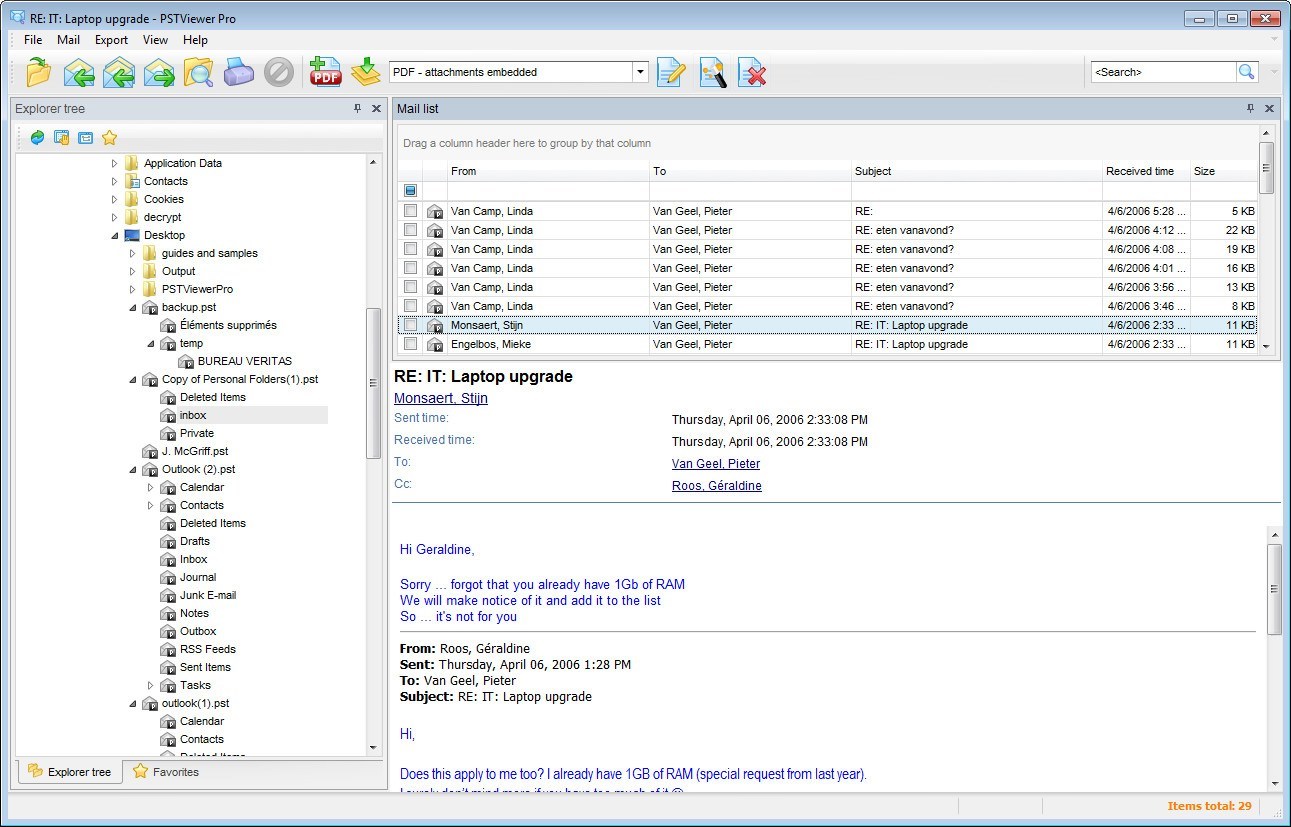Click the delete export profile icon
The height and width of the screenshot is (827, 1291).
[x=752, y=72]
